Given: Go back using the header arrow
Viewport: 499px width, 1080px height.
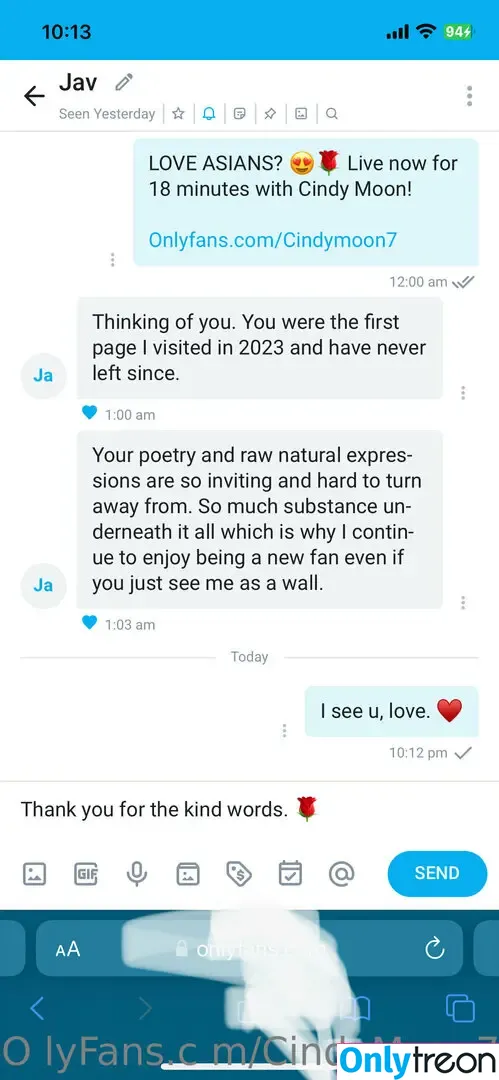Looking at the screenshot, I should (x=34, y=96).
